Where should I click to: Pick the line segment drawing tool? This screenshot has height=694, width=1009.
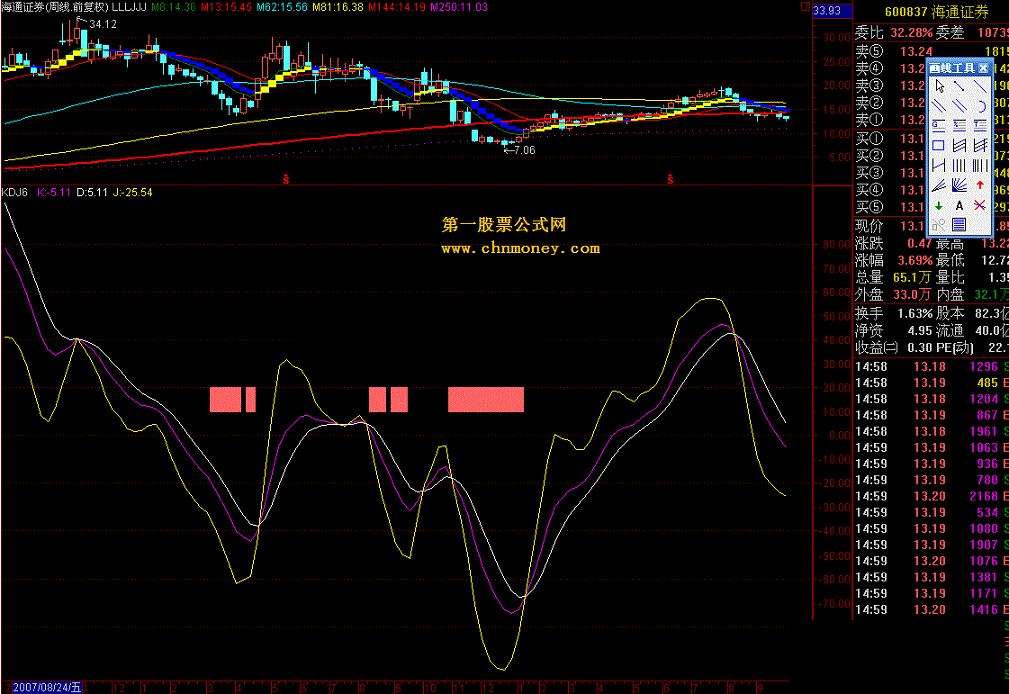[959, 87]
